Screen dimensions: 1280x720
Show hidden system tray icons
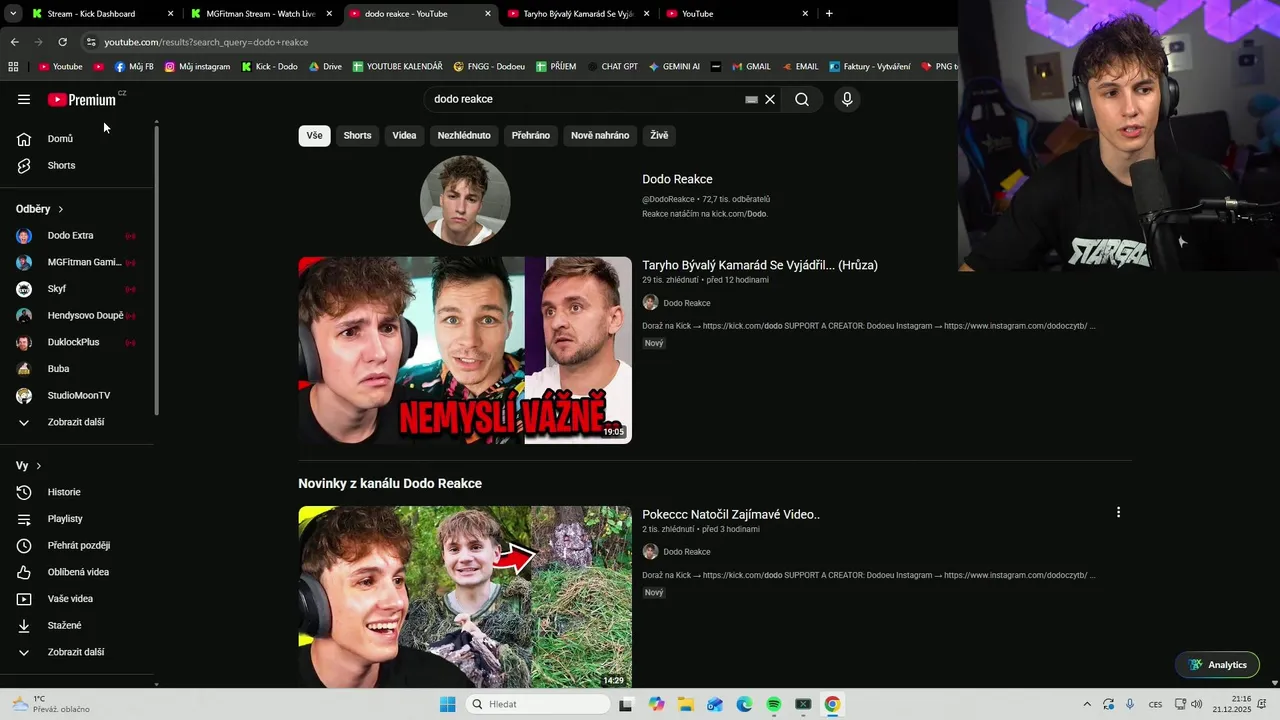1087,704
